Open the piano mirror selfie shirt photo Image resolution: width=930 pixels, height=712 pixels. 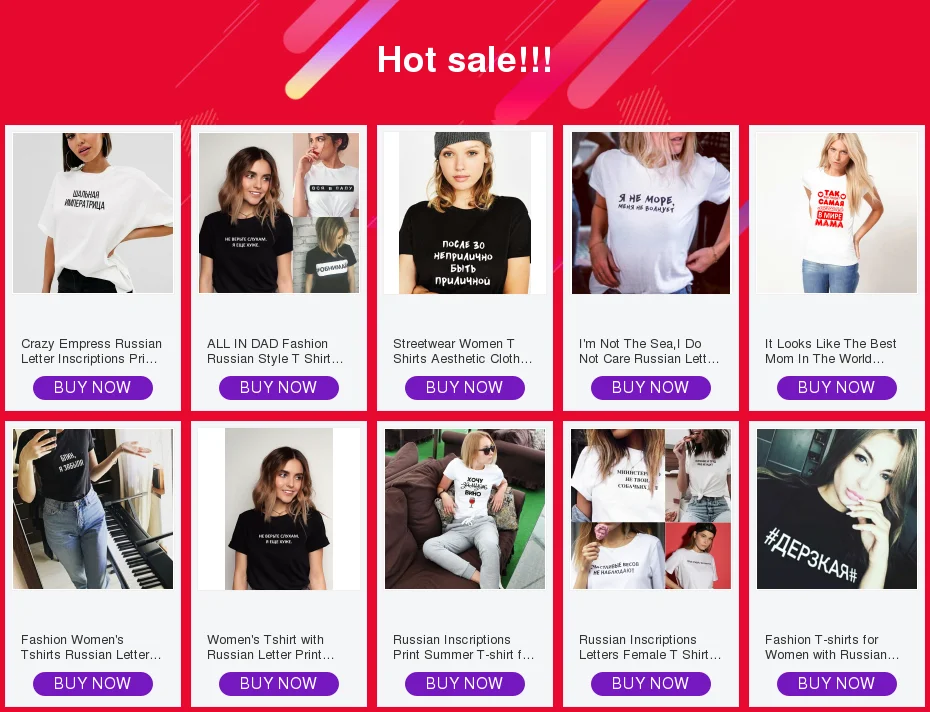coord(93,508)
